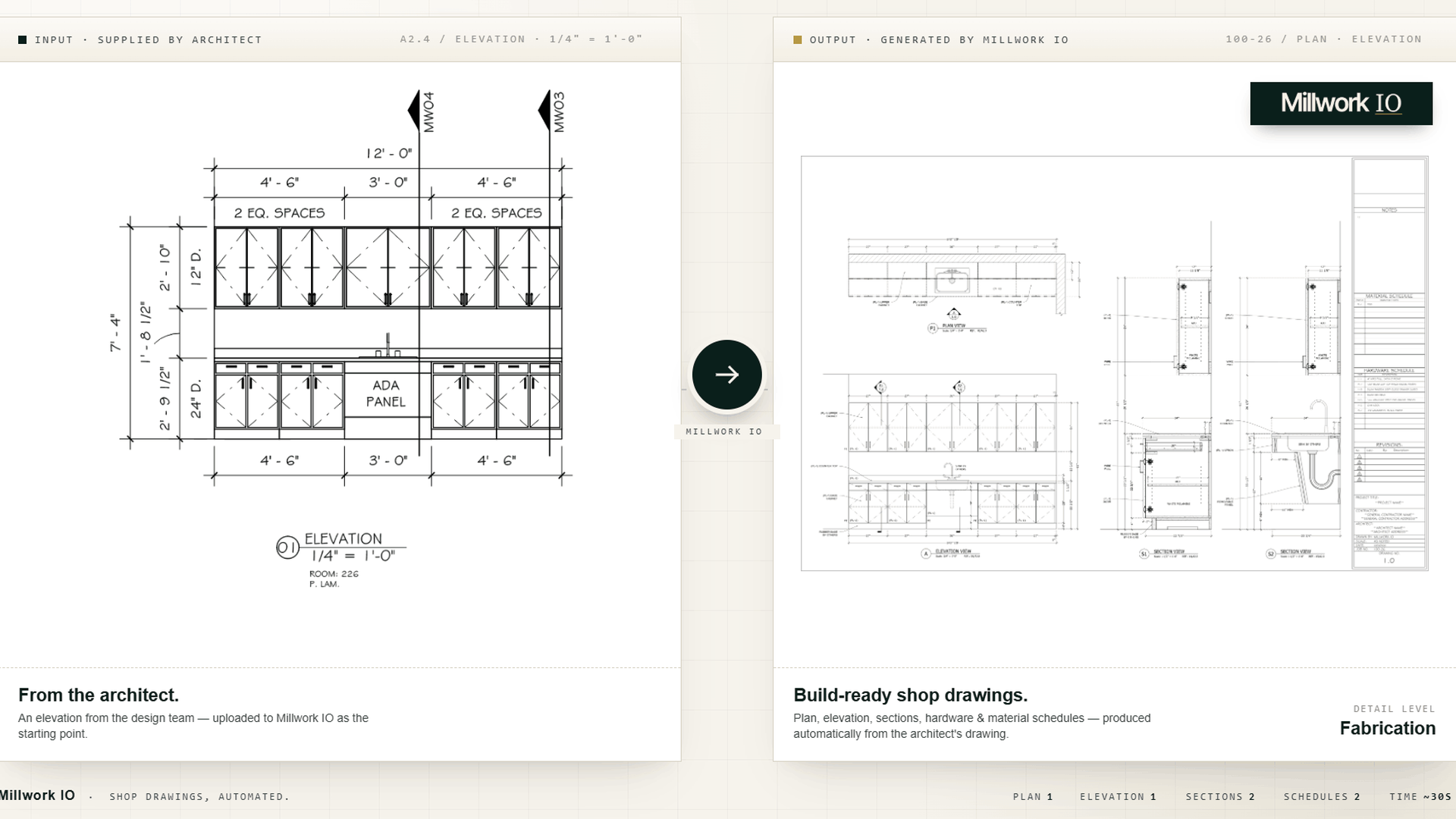Click the "SECTIONS 2" footer stat

pyautogui.click(x=1220, y=796)
